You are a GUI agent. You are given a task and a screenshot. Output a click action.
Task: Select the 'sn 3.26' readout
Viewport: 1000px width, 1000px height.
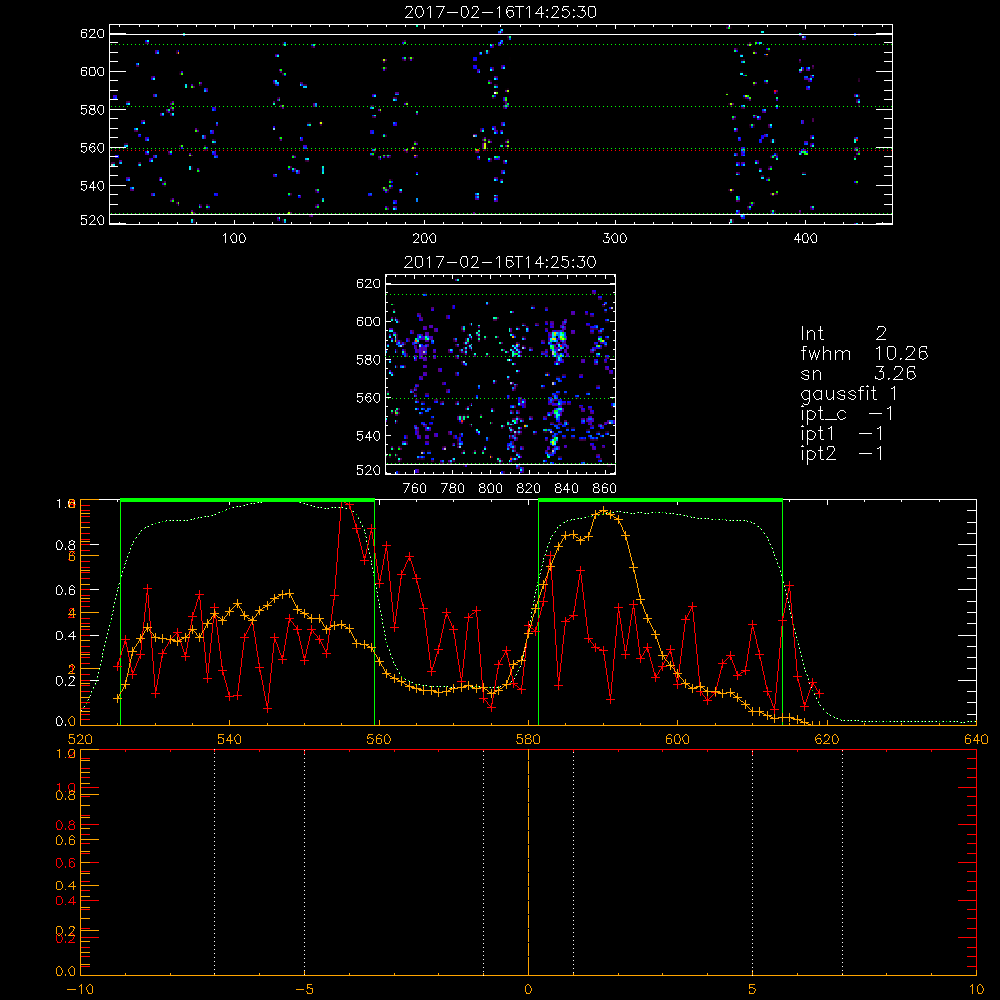point(858,373)
